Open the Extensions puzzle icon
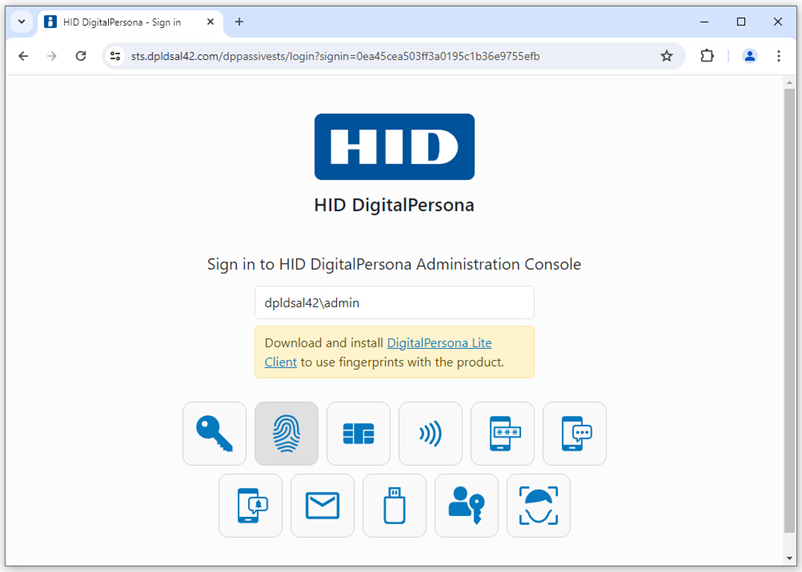Image resolution: width=802 pixels, height=572 pixels. pos(707,56)
